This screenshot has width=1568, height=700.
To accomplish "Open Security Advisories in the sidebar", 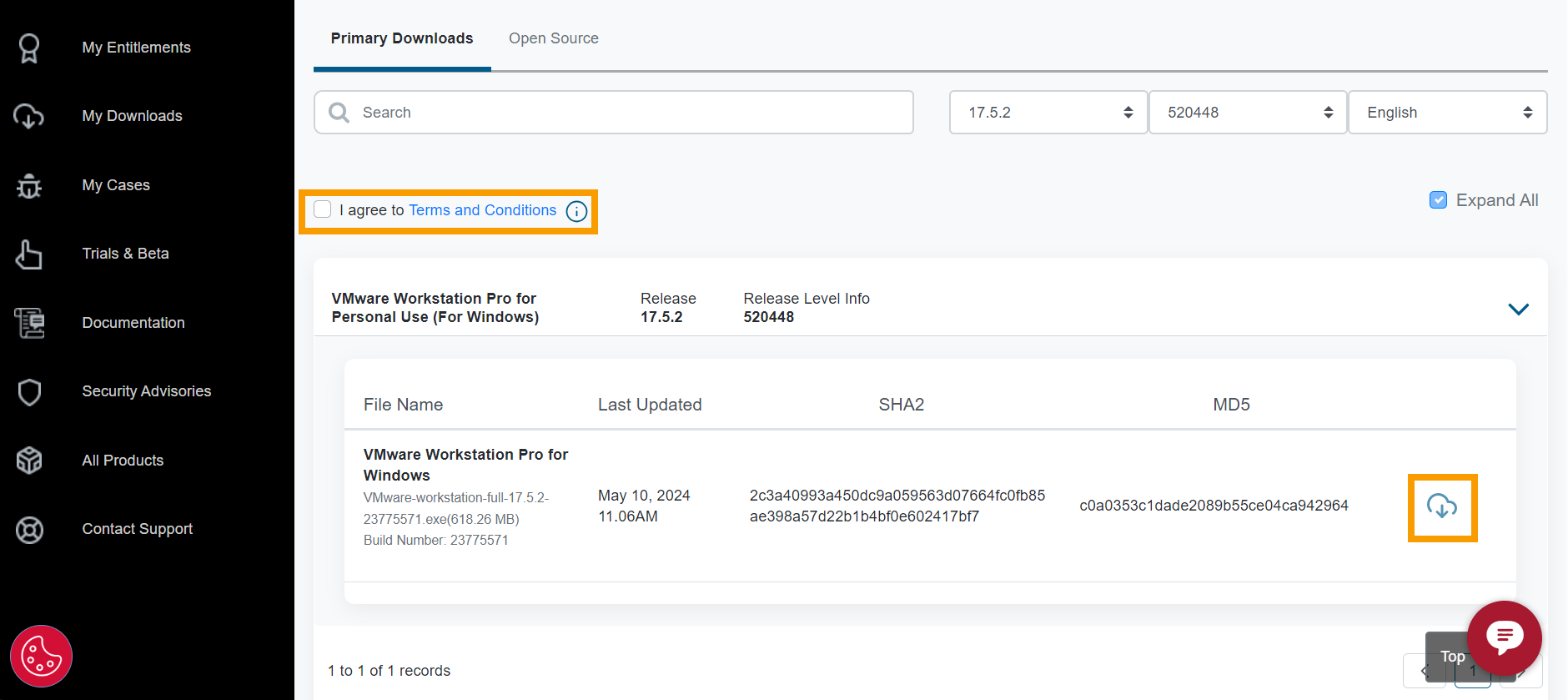I will tap(147, 391).
